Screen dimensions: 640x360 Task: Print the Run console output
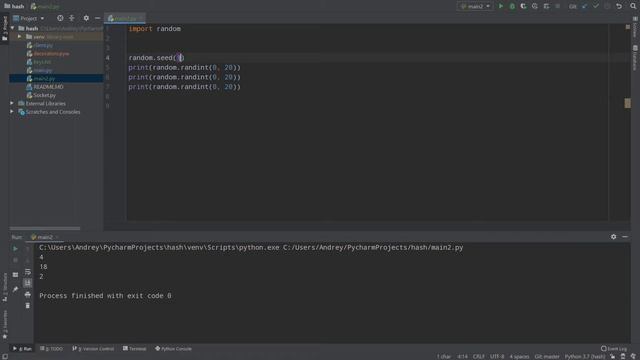pyautogui.click(x=28, y=294)
